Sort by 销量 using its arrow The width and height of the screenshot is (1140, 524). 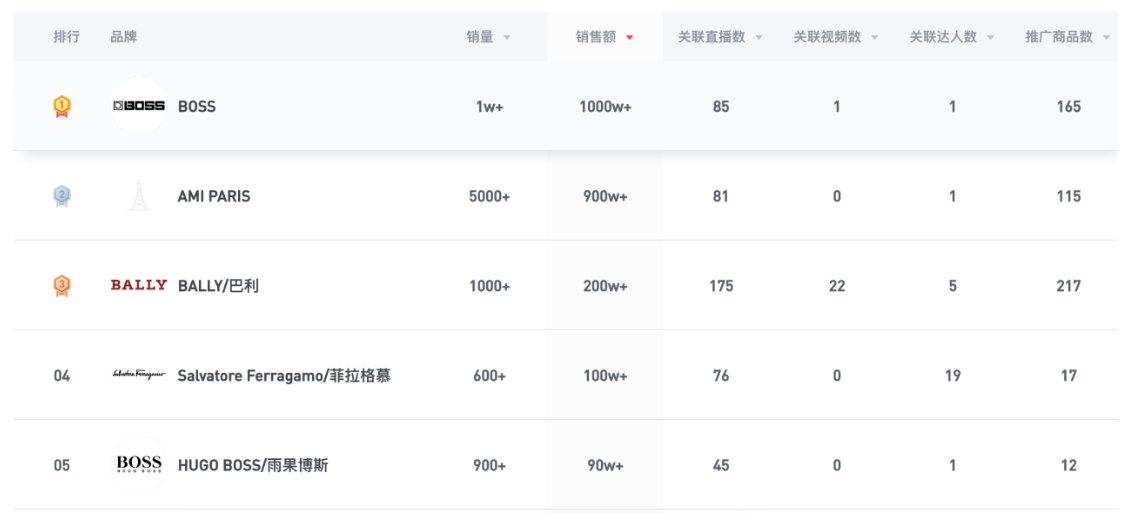pos(507,38)
